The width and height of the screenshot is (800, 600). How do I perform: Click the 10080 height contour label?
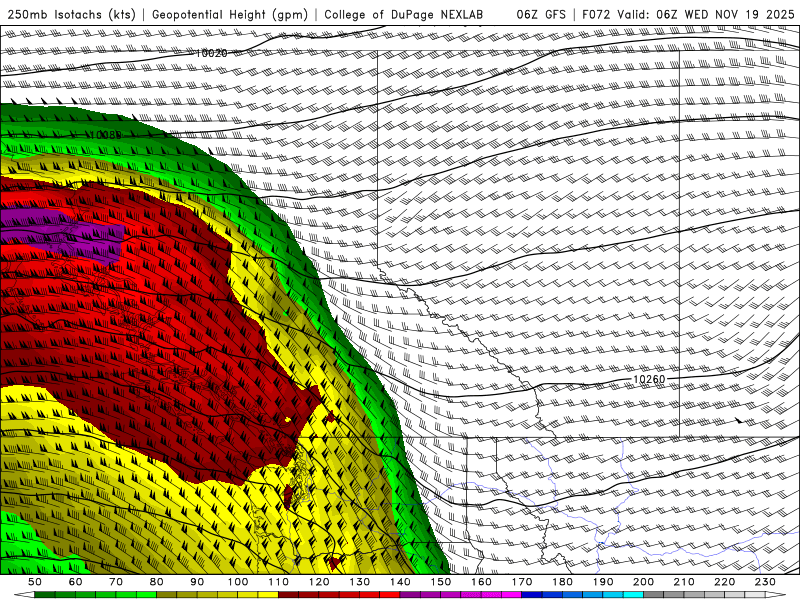105,135
